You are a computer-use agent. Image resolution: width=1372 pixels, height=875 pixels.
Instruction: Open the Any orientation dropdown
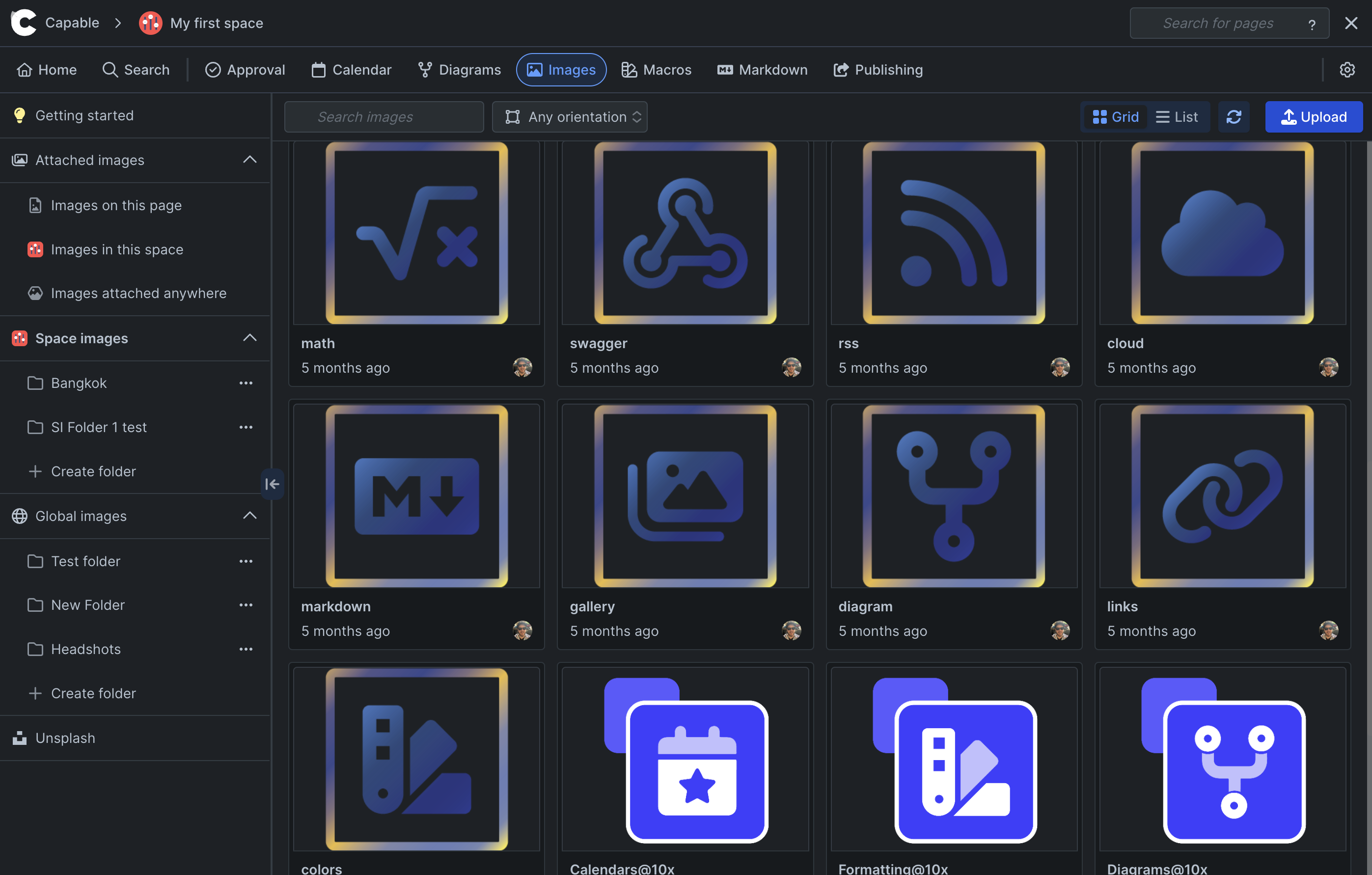(x=570, y=117)
